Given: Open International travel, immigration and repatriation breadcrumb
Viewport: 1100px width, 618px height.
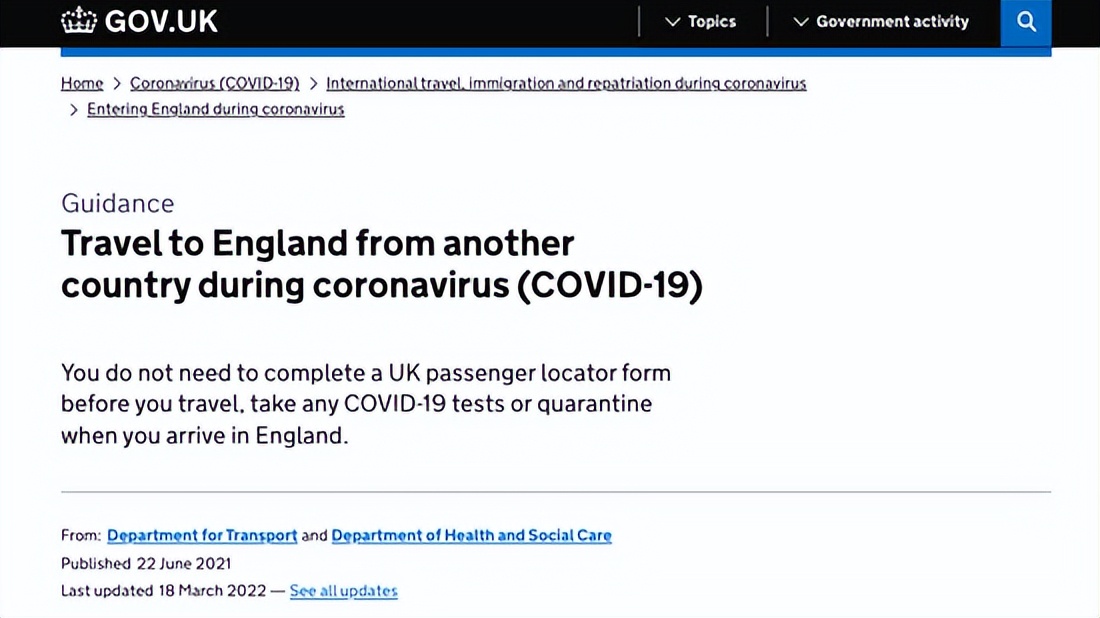Looking at the screenshot, I should click(x=566, y=84).
